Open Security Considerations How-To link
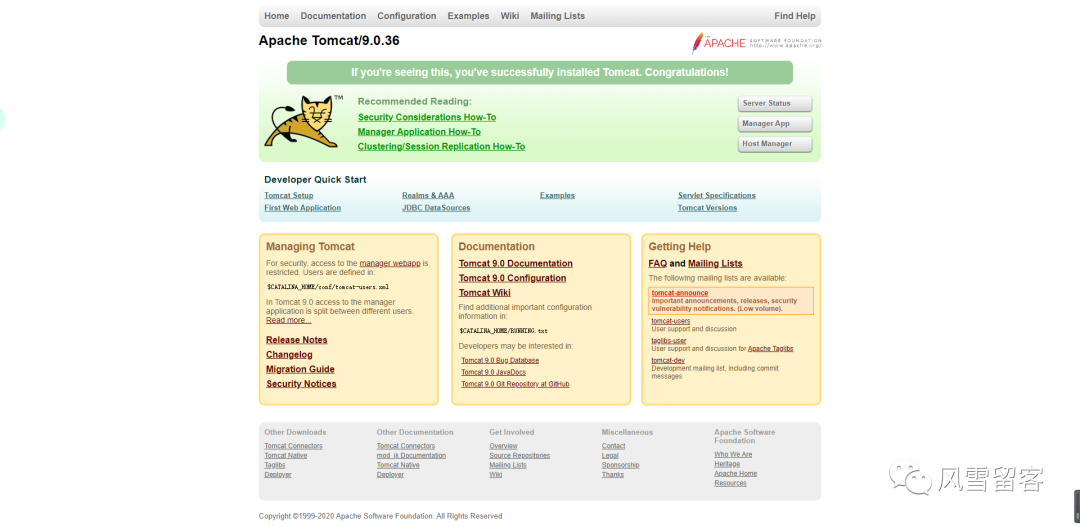Screen dimensions: 1080x527 [x=427, y=117]
